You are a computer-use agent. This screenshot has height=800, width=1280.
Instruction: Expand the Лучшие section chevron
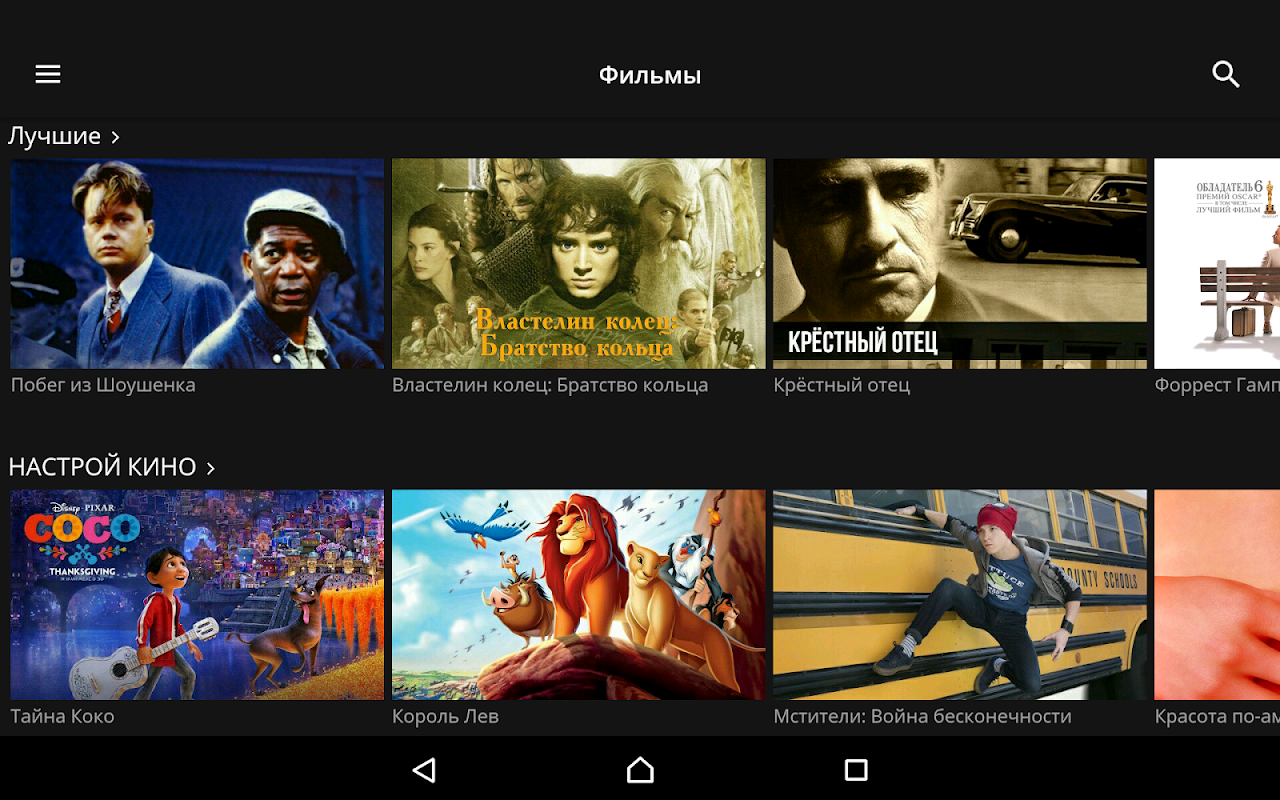click(115, 137)
